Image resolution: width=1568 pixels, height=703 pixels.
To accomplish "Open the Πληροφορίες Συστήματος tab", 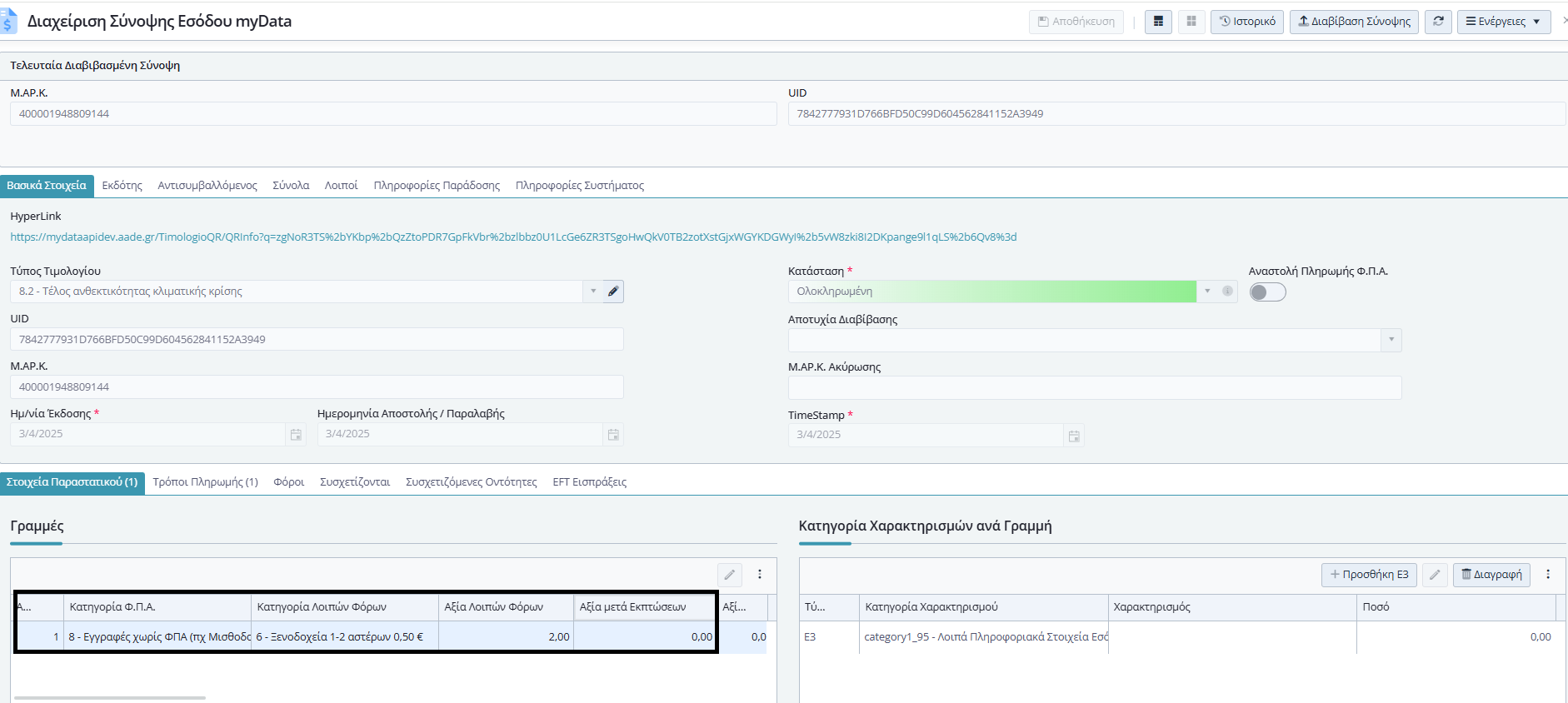I will (580, 186).
